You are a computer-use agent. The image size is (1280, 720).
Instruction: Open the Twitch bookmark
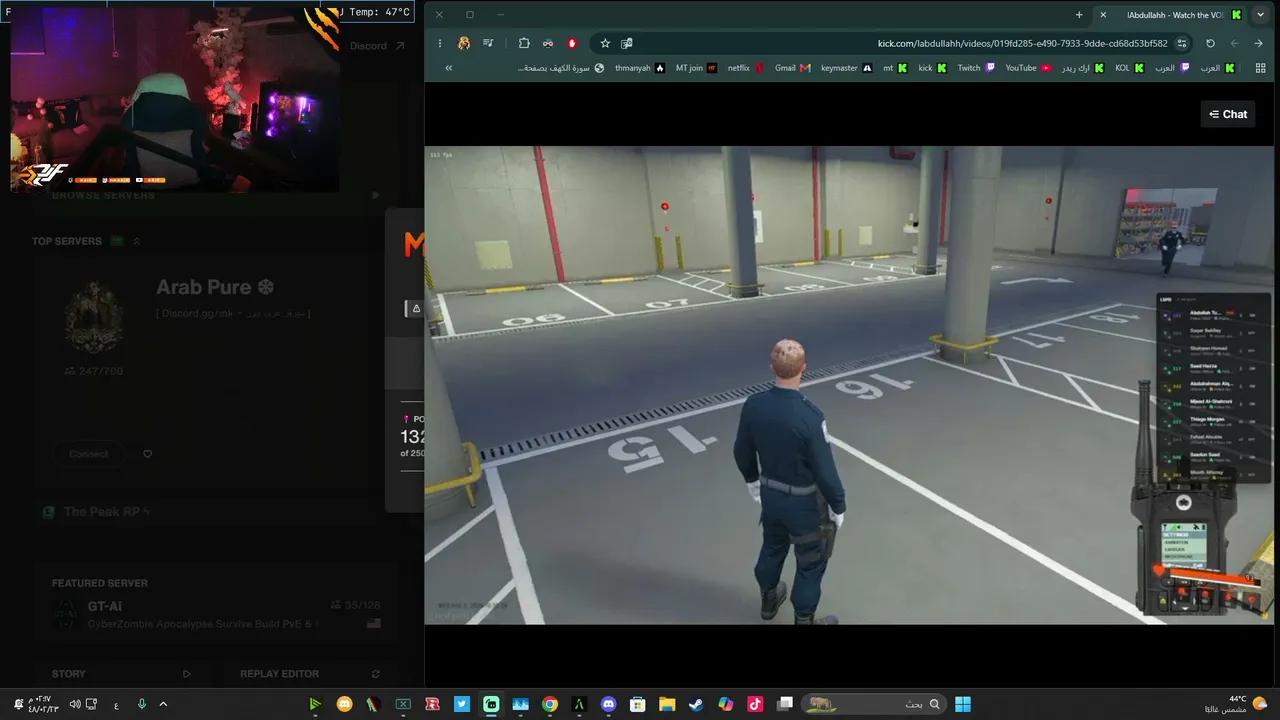(x=976, y=68)
